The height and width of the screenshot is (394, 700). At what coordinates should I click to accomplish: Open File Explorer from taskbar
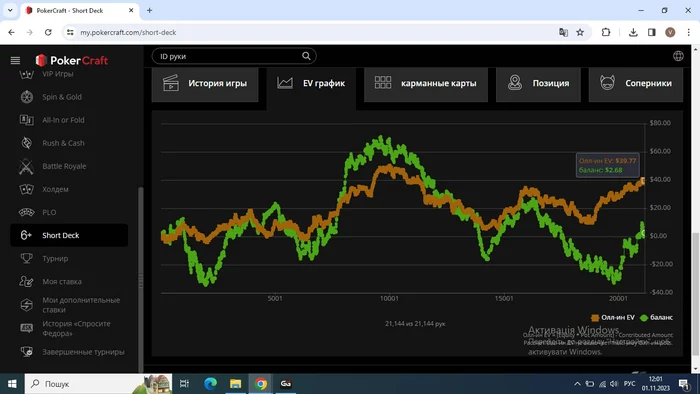pos(235,384)
